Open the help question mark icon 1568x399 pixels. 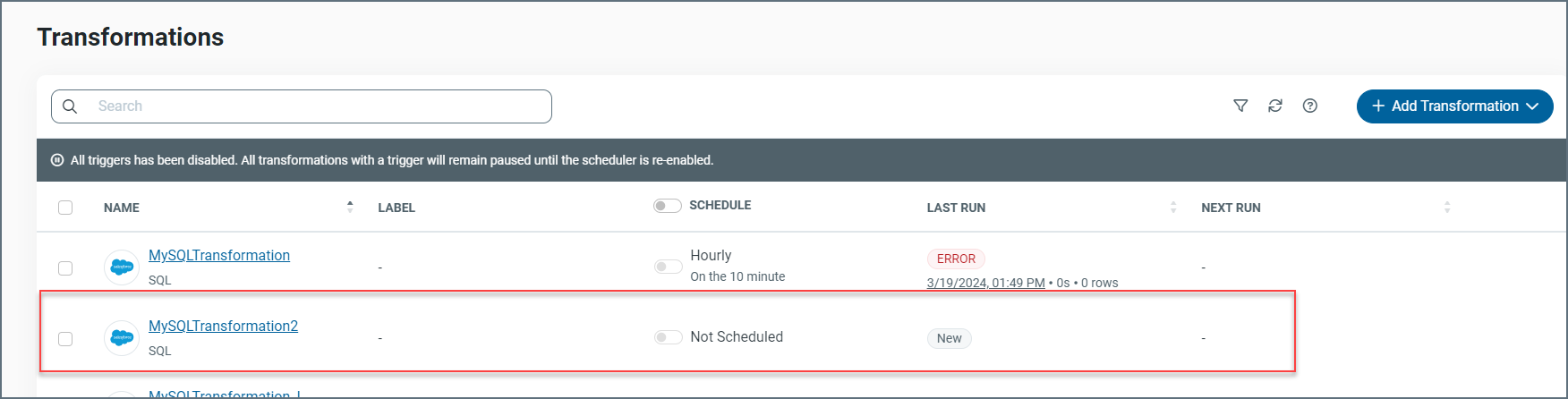click(1310, 106)
